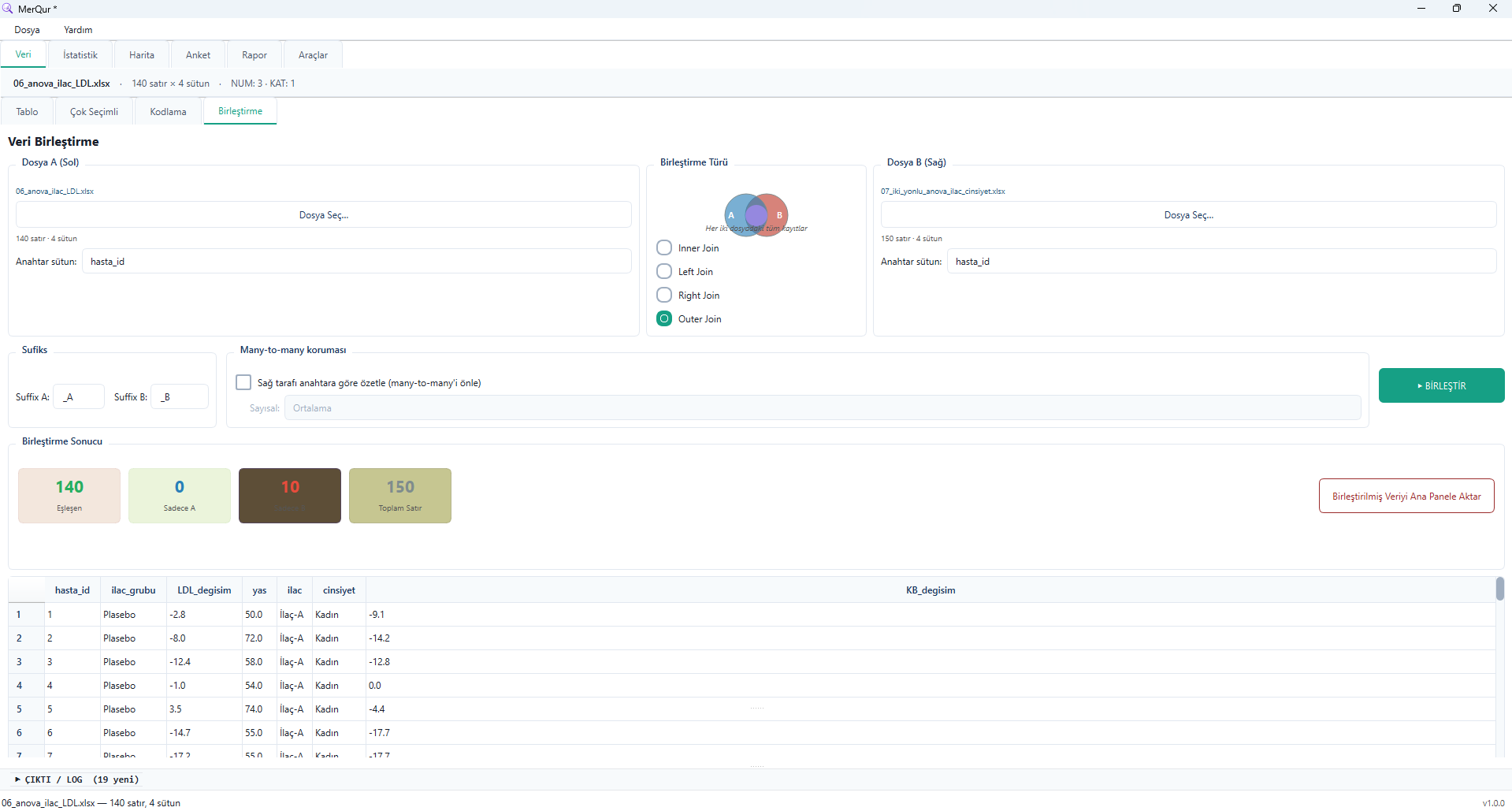
Task: Go to the Rapor tab
Action: (x=254, y=55)
